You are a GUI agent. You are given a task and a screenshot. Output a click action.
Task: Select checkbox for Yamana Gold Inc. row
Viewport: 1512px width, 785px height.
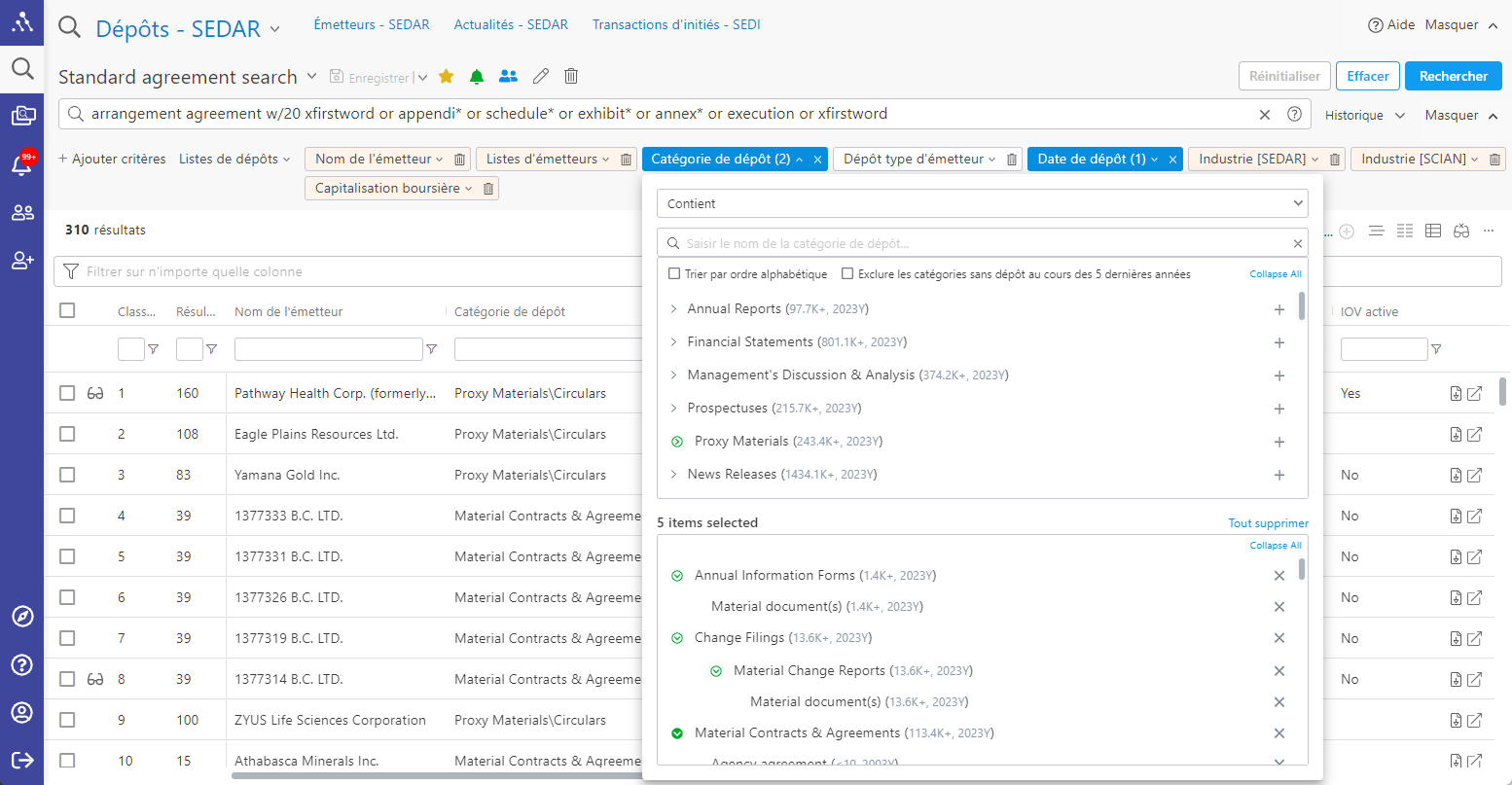point(67,475)
